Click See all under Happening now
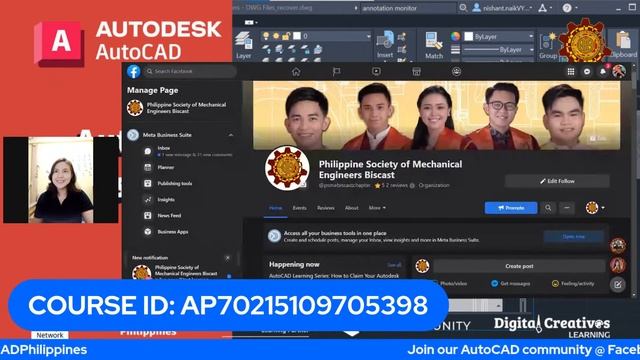 (394, 265)
